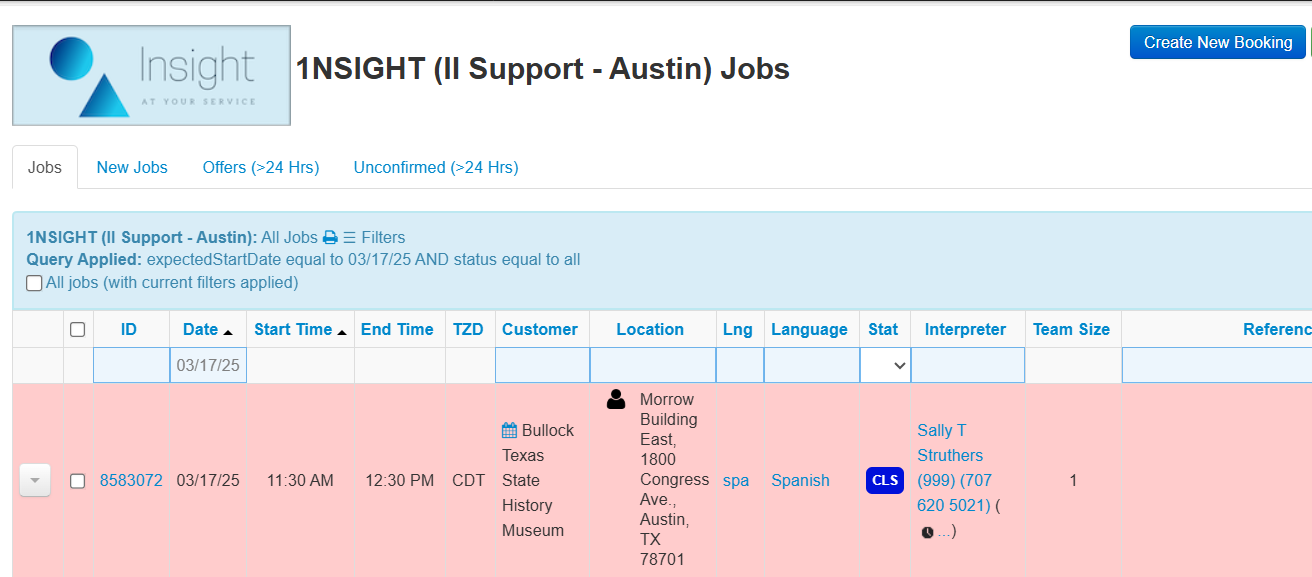This screenshot has width=1312, height=577.
Task: Sort by Stat column header
Action: tap(883, 330)
